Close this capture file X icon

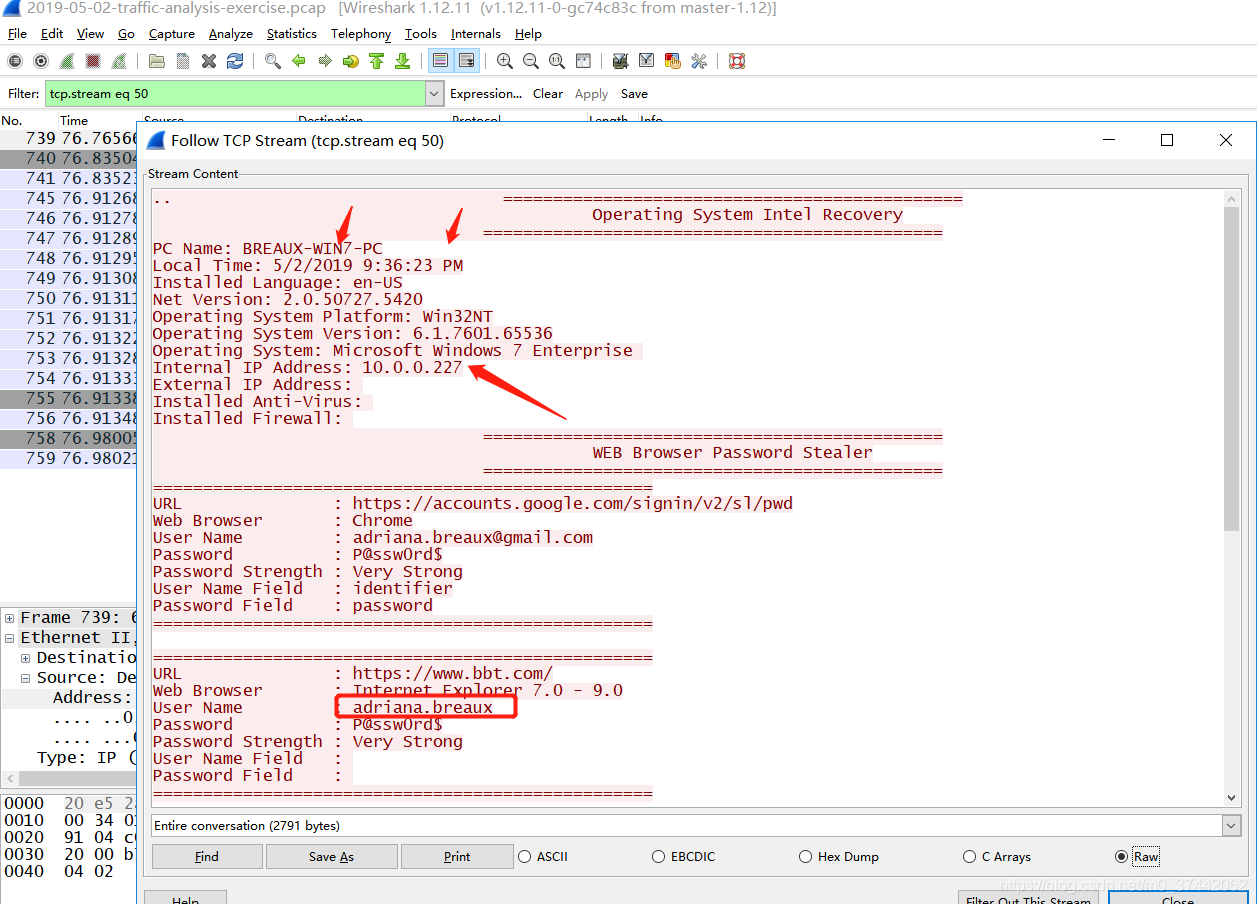click(209, 61)
